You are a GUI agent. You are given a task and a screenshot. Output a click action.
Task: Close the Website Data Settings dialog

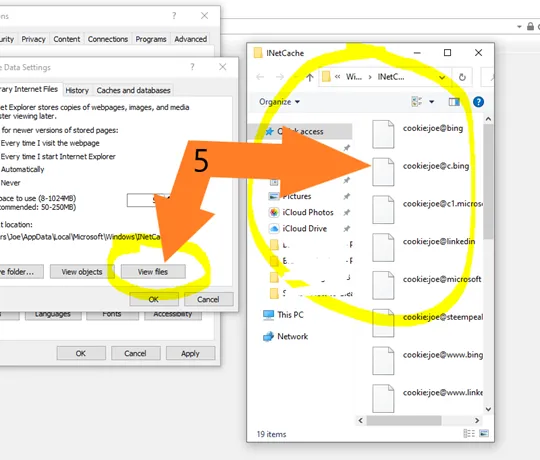tap(222, 67)
